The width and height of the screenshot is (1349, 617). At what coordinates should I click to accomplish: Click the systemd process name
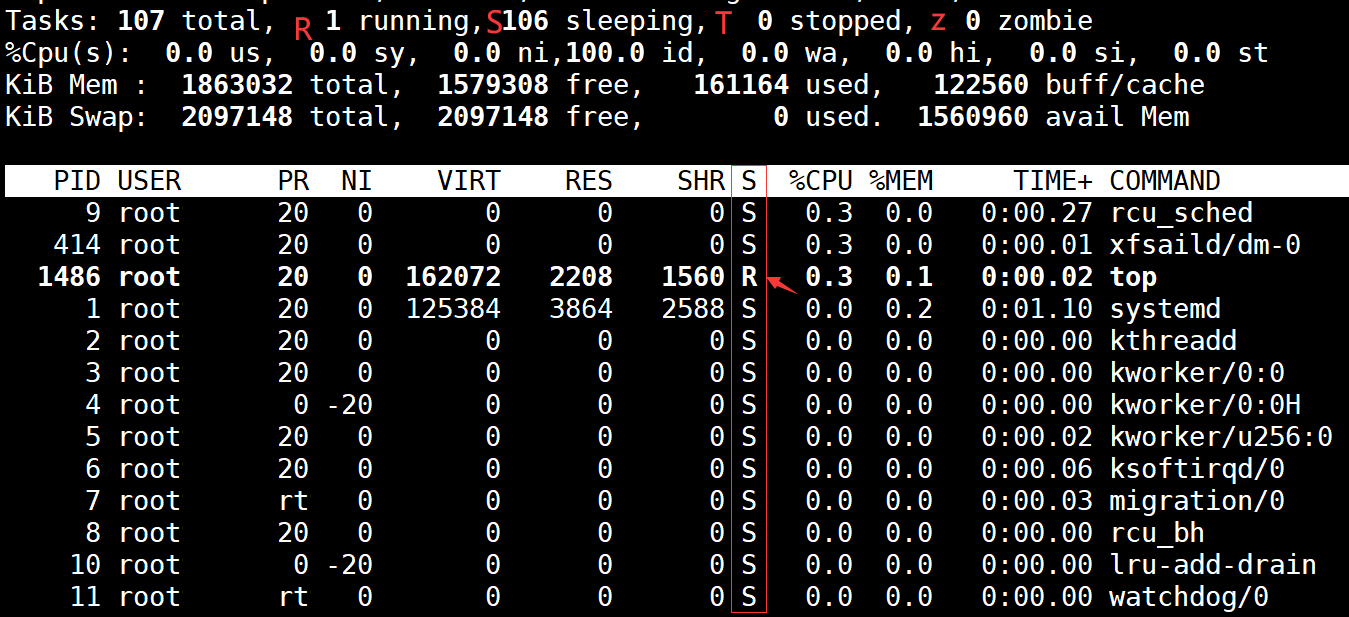tap(1165, 309)
